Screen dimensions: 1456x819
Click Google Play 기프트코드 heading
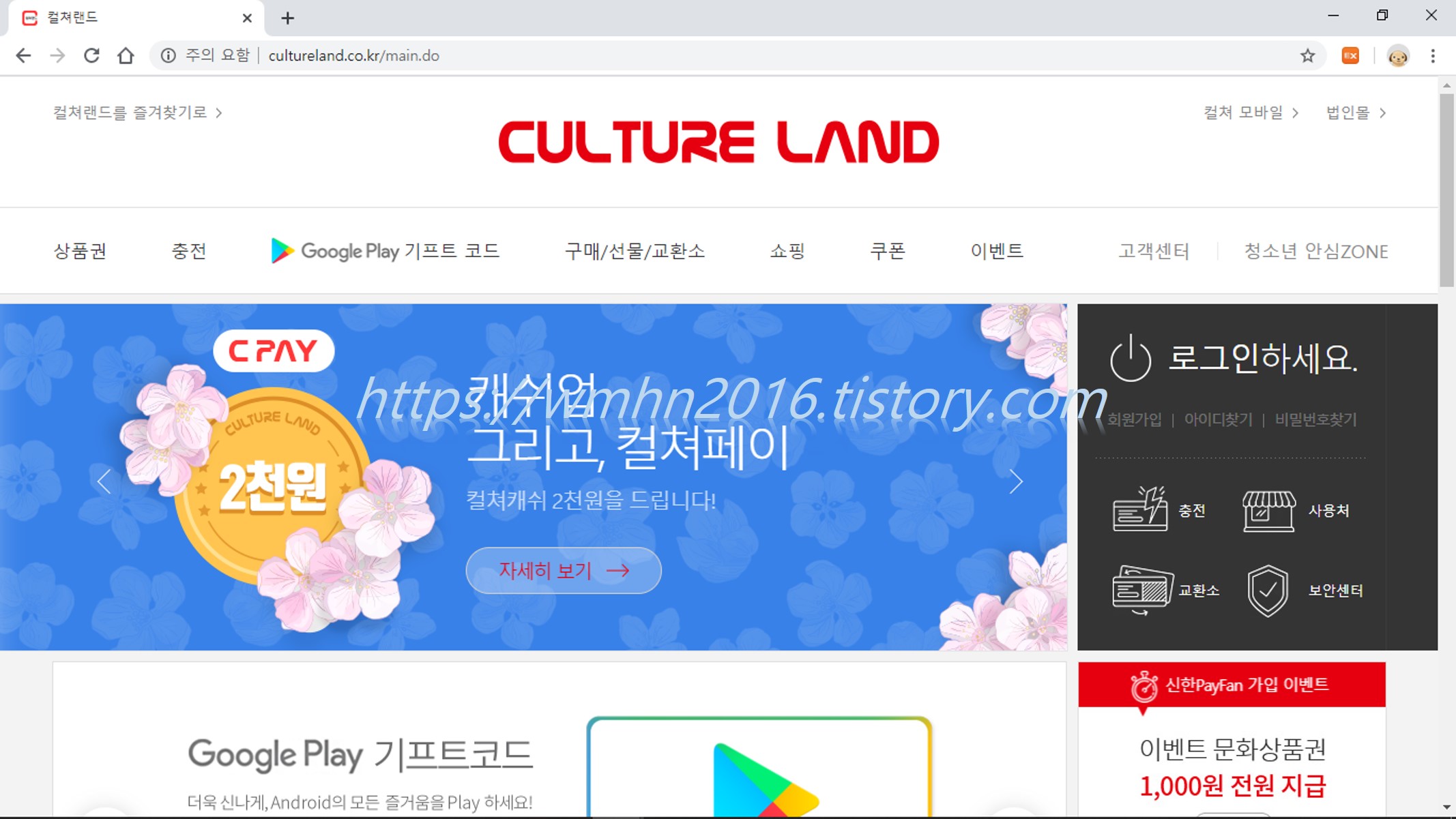pos(360,754)
